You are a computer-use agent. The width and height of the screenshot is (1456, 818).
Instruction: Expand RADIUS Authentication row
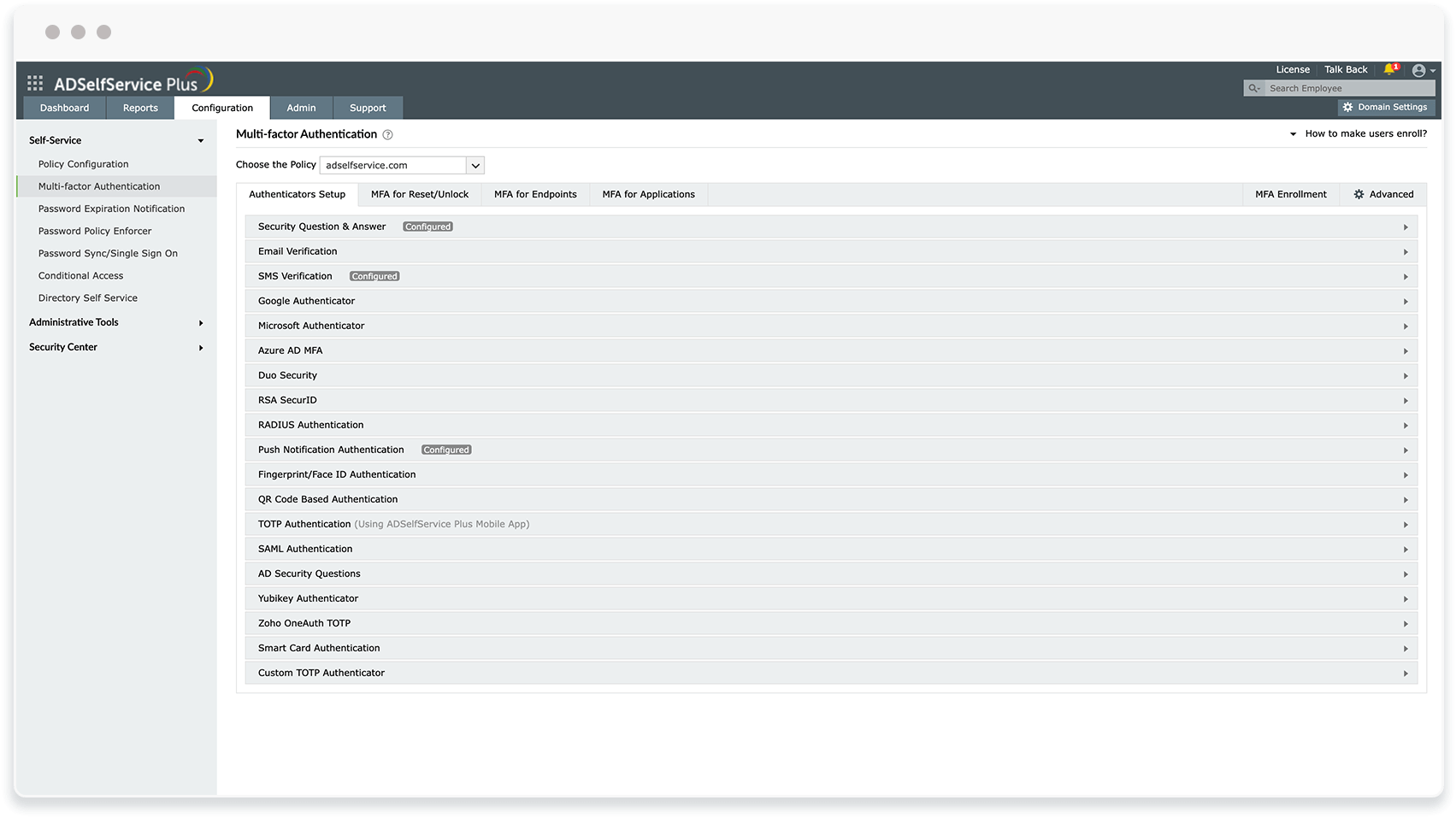tap(831, 425)
